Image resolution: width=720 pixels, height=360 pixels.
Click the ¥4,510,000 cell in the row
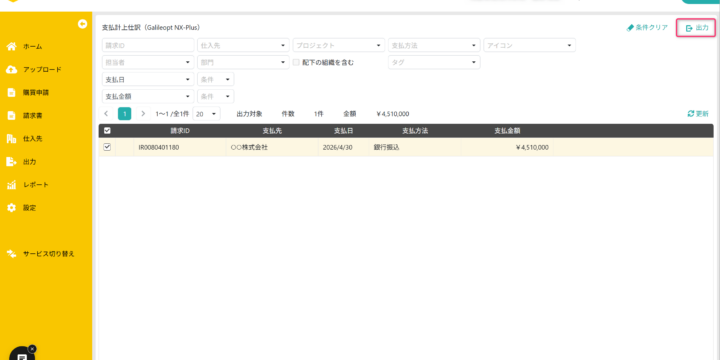point(507,147)
